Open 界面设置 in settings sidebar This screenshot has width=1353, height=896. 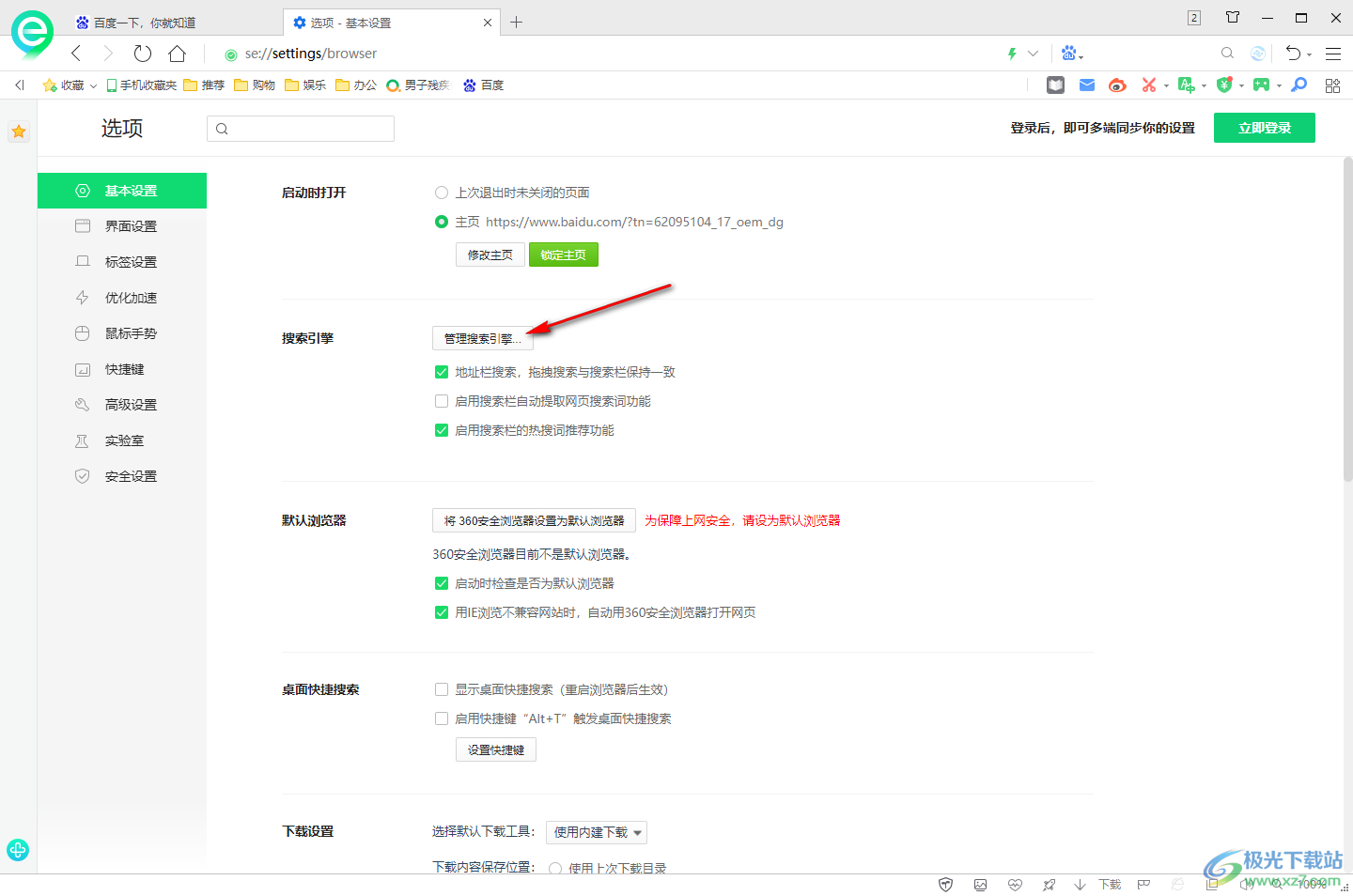(x=122, y=226)
